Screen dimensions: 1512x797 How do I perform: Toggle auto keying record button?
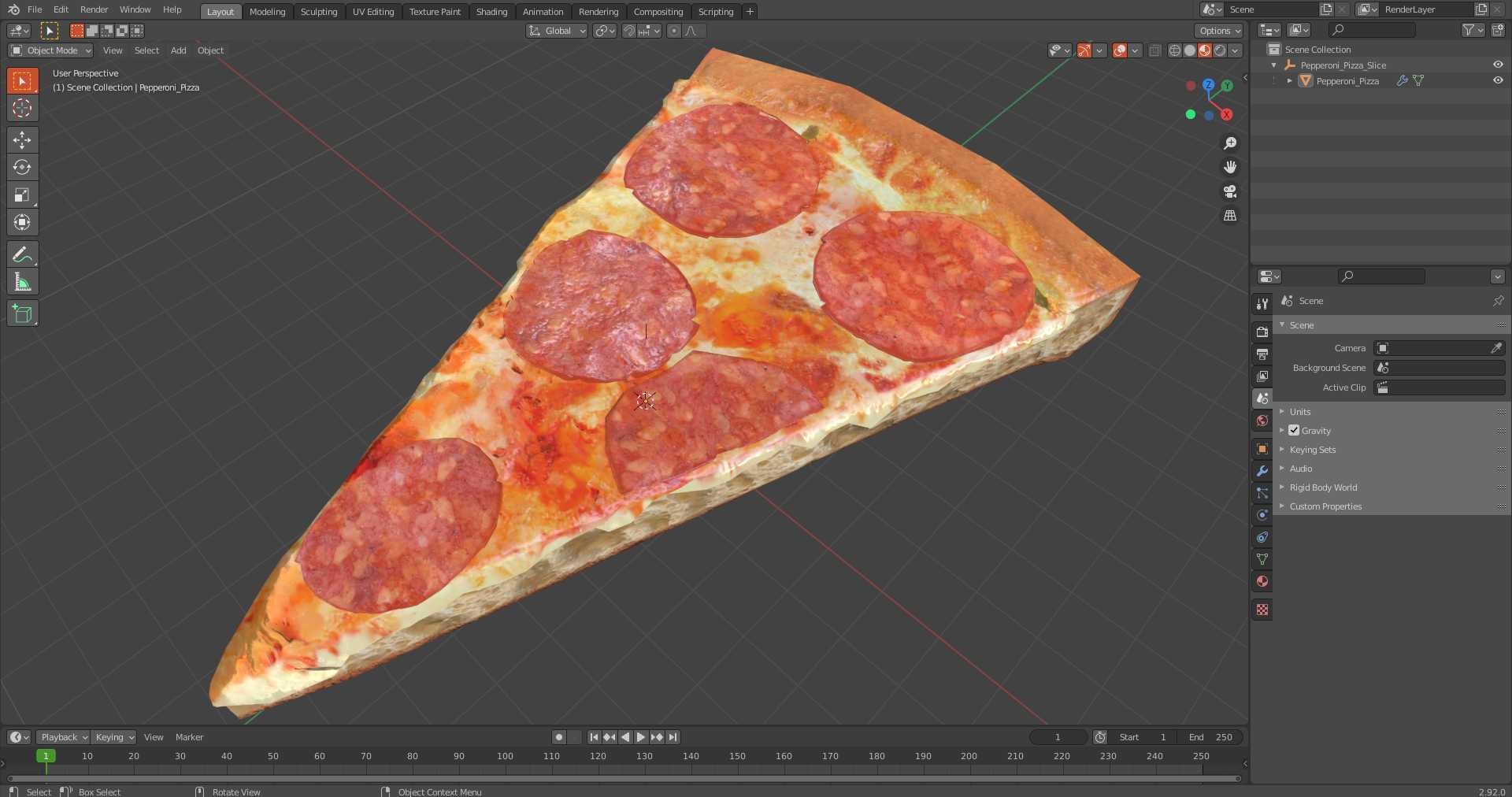559,737
